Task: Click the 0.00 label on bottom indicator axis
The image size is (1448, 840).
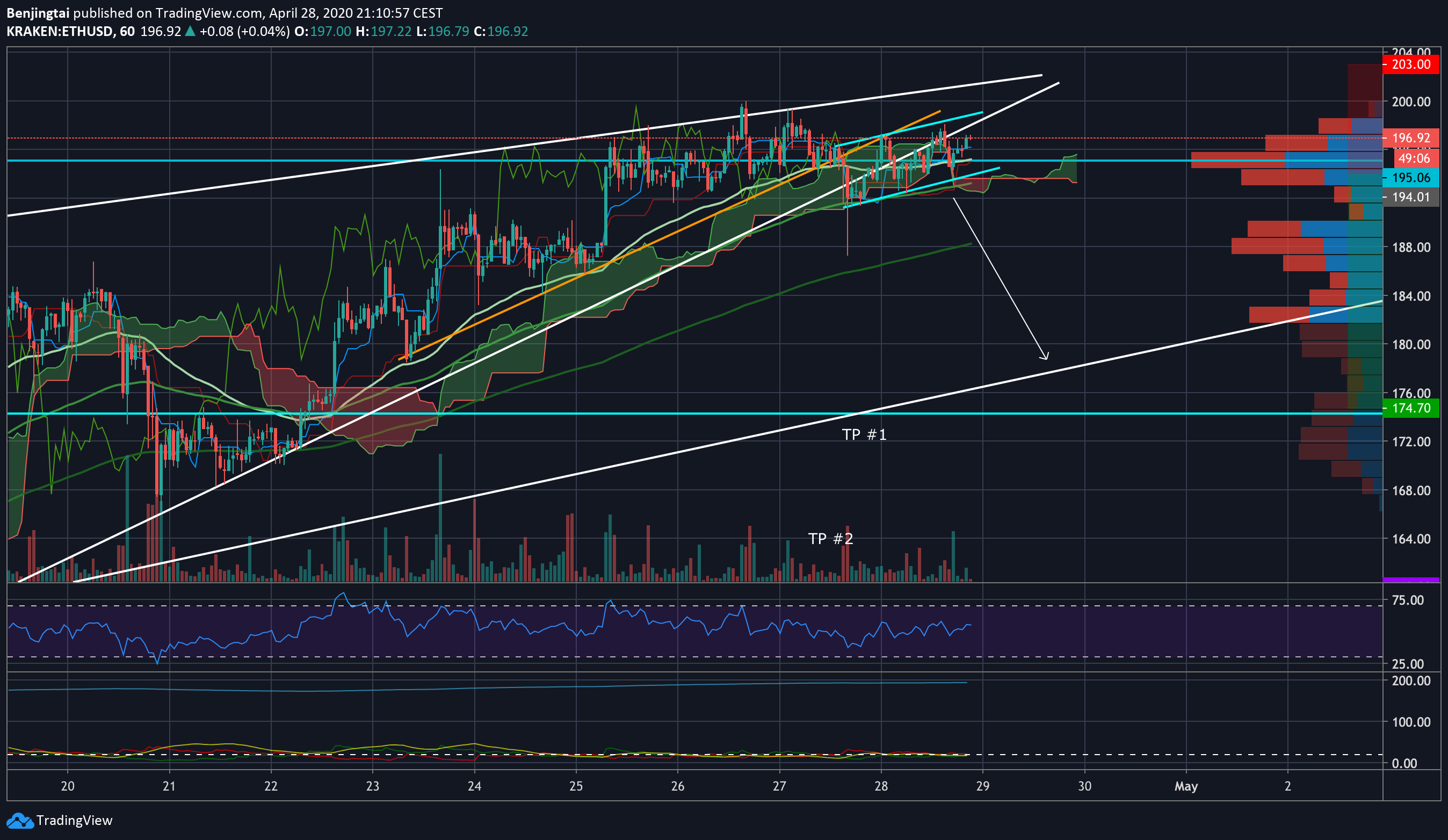Action: [1404, 763]
